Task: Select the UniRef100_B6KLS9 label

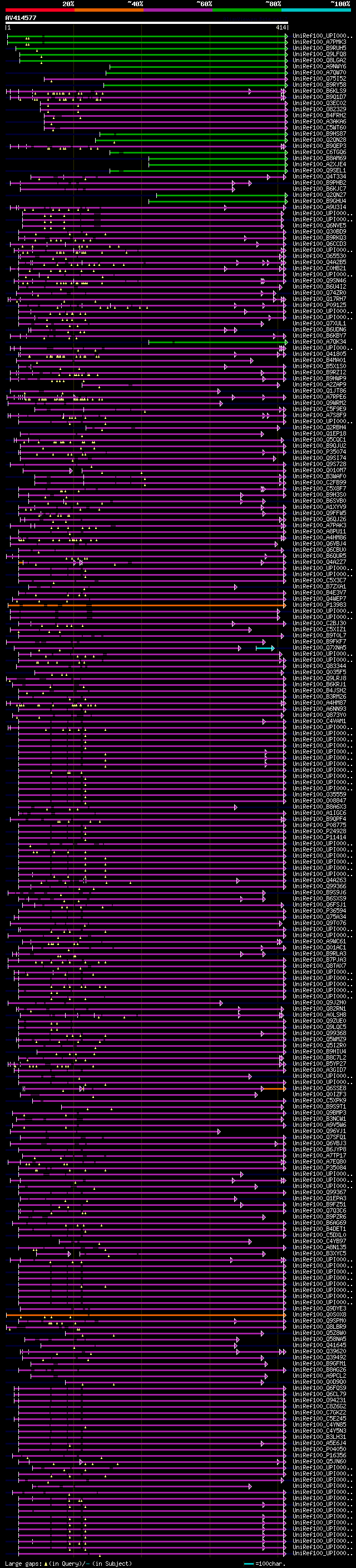Action: pos(319,91)
